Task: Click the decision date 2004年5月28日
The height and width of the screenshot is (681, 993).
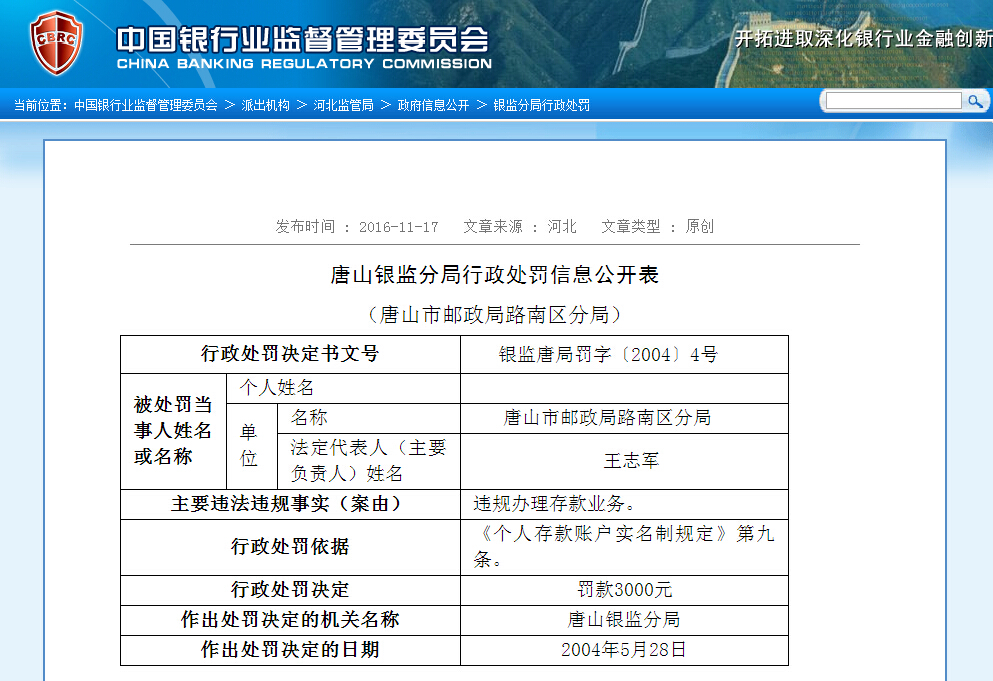Action: pyautogui.click(x=624, y=650)
